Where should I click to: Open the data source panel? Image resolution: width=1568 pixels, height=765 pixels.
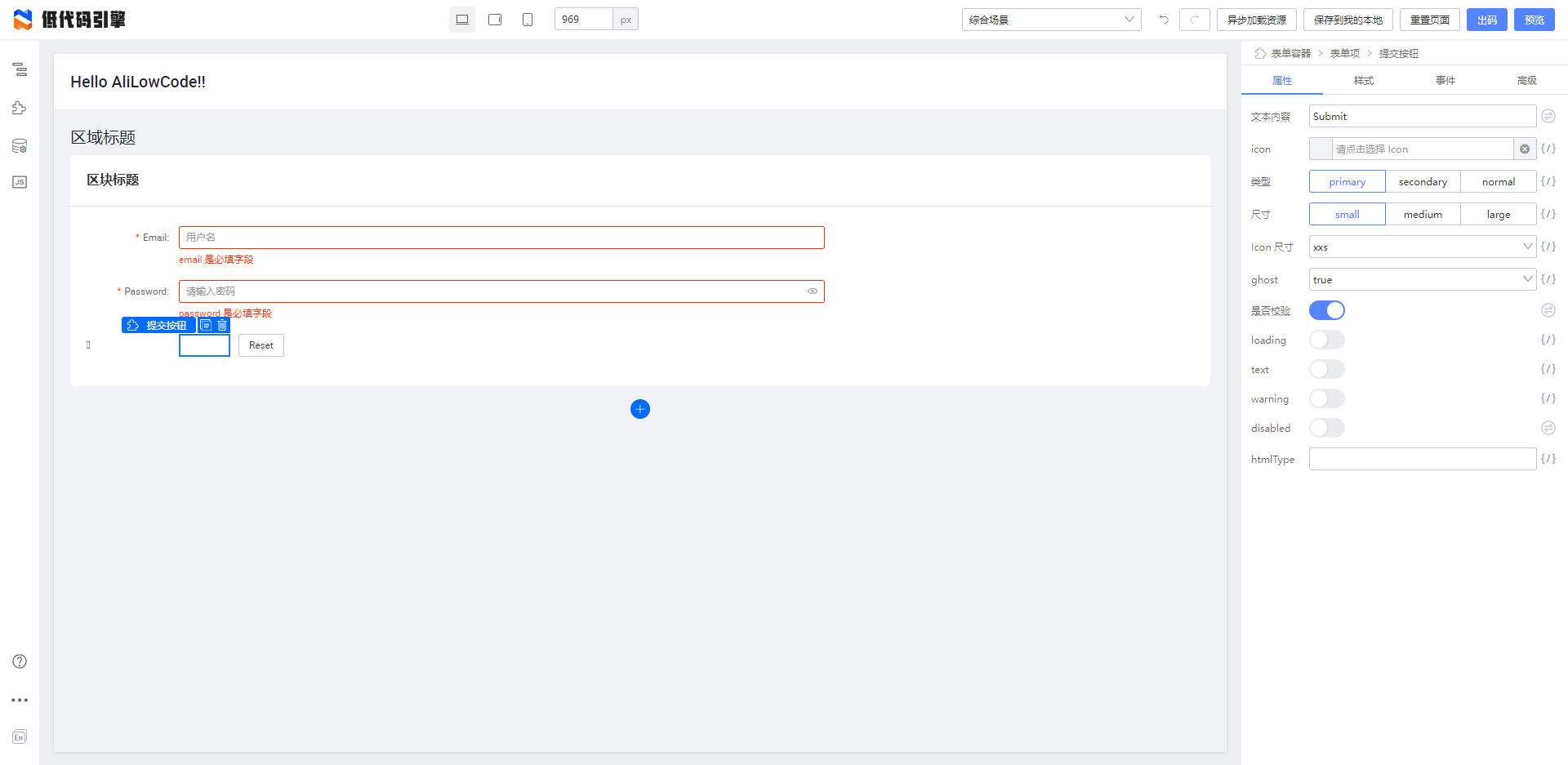tap(20, 145)
